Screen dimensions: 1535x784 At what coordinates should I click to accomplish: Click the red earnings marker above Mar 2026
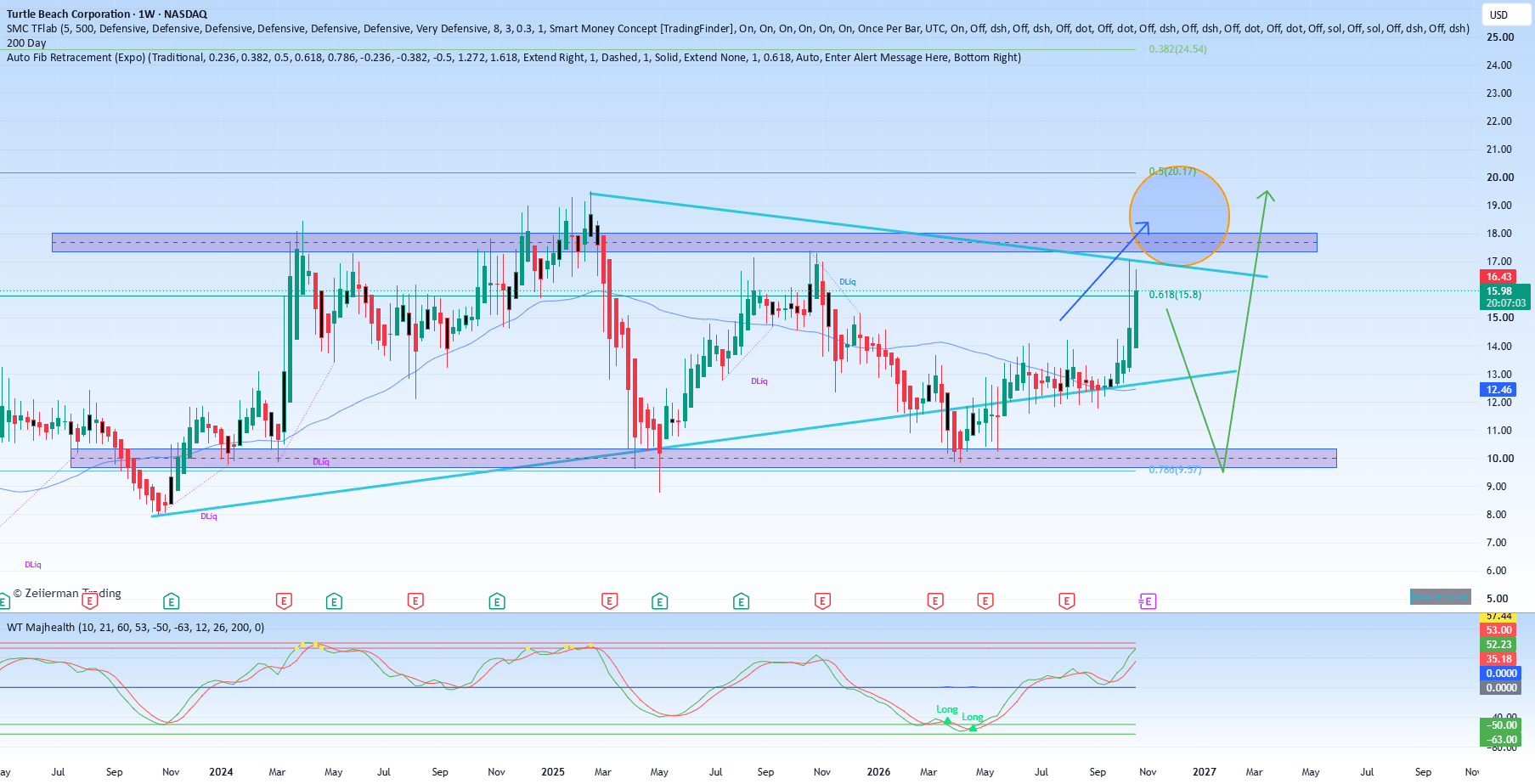click(x=935, y=601)
